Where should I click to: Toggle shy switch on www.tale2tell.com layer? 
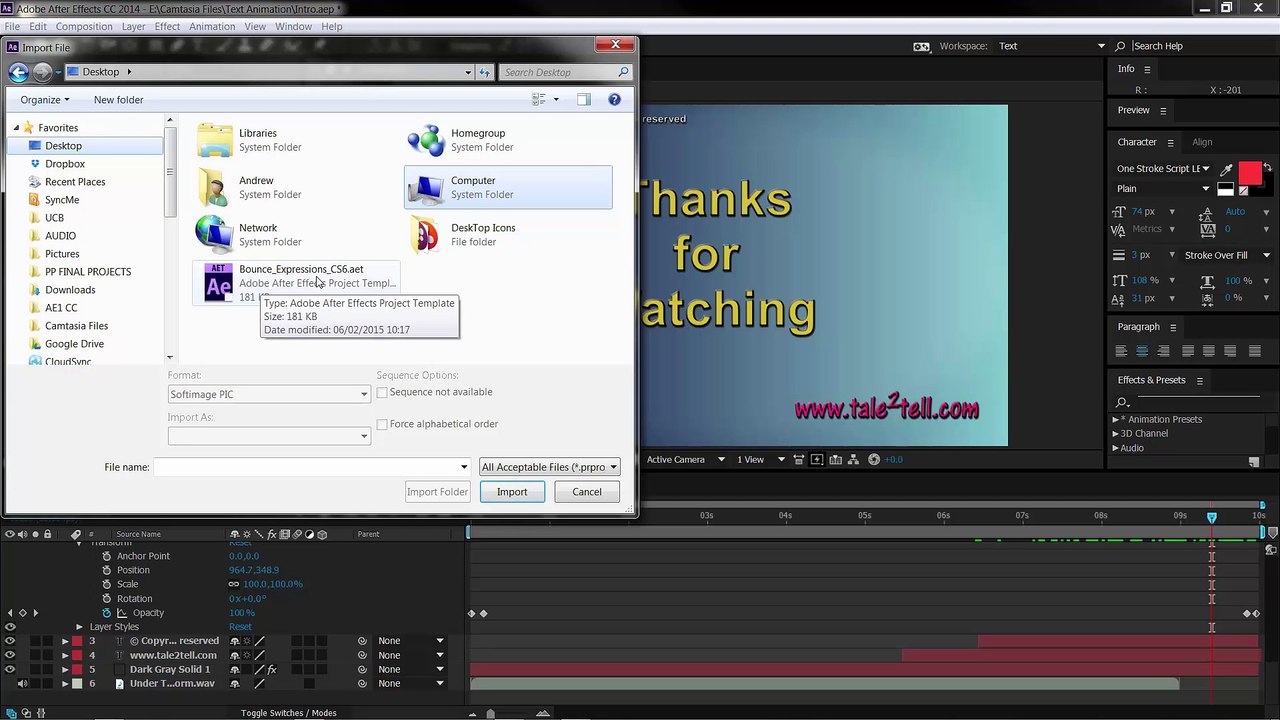tap(235, 655)
